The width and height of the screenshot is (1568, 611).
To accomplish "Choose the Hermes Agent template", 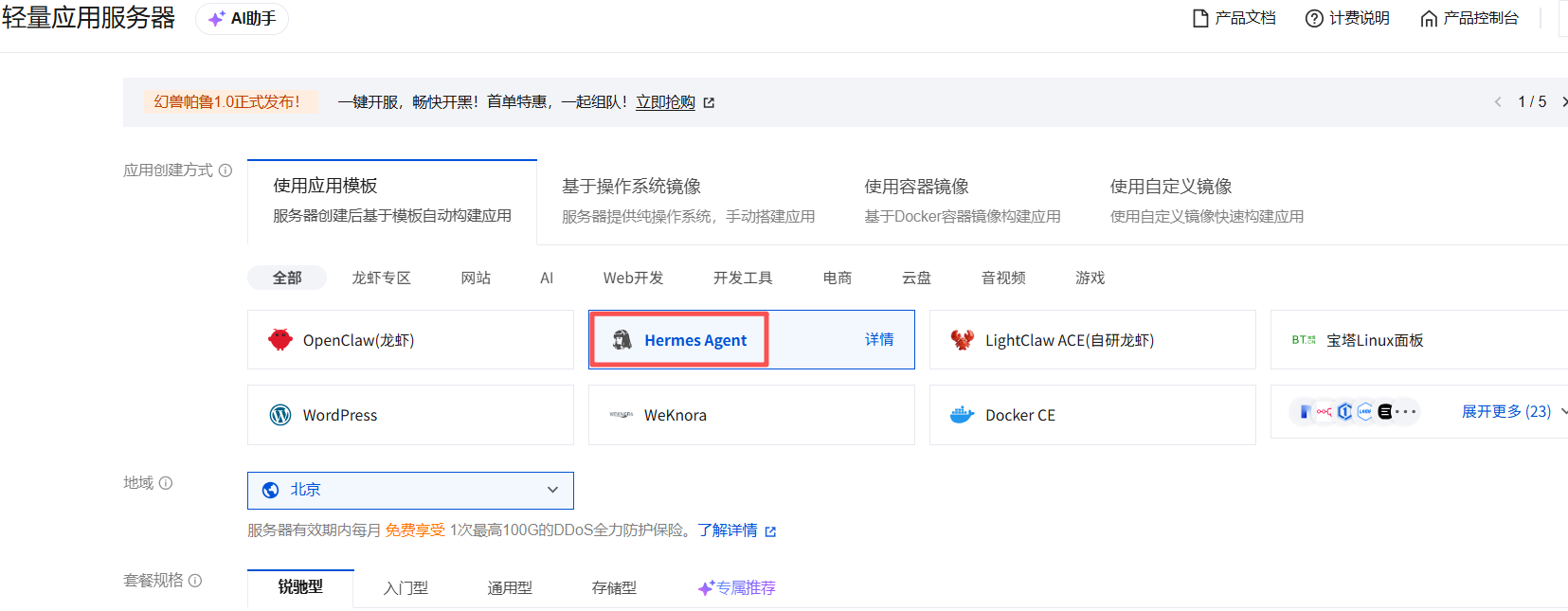I will [x=751, y=339].
